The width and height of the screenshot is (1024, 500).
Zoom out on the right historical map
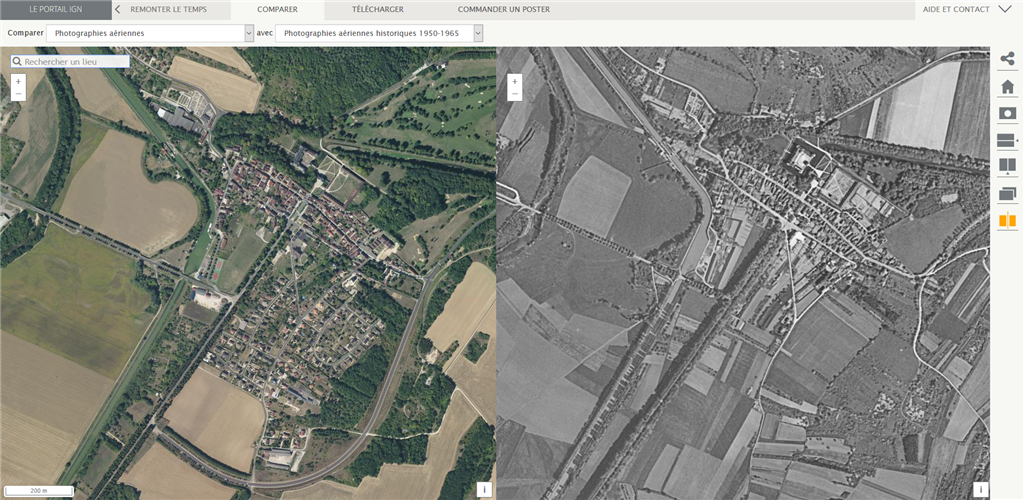515,95
